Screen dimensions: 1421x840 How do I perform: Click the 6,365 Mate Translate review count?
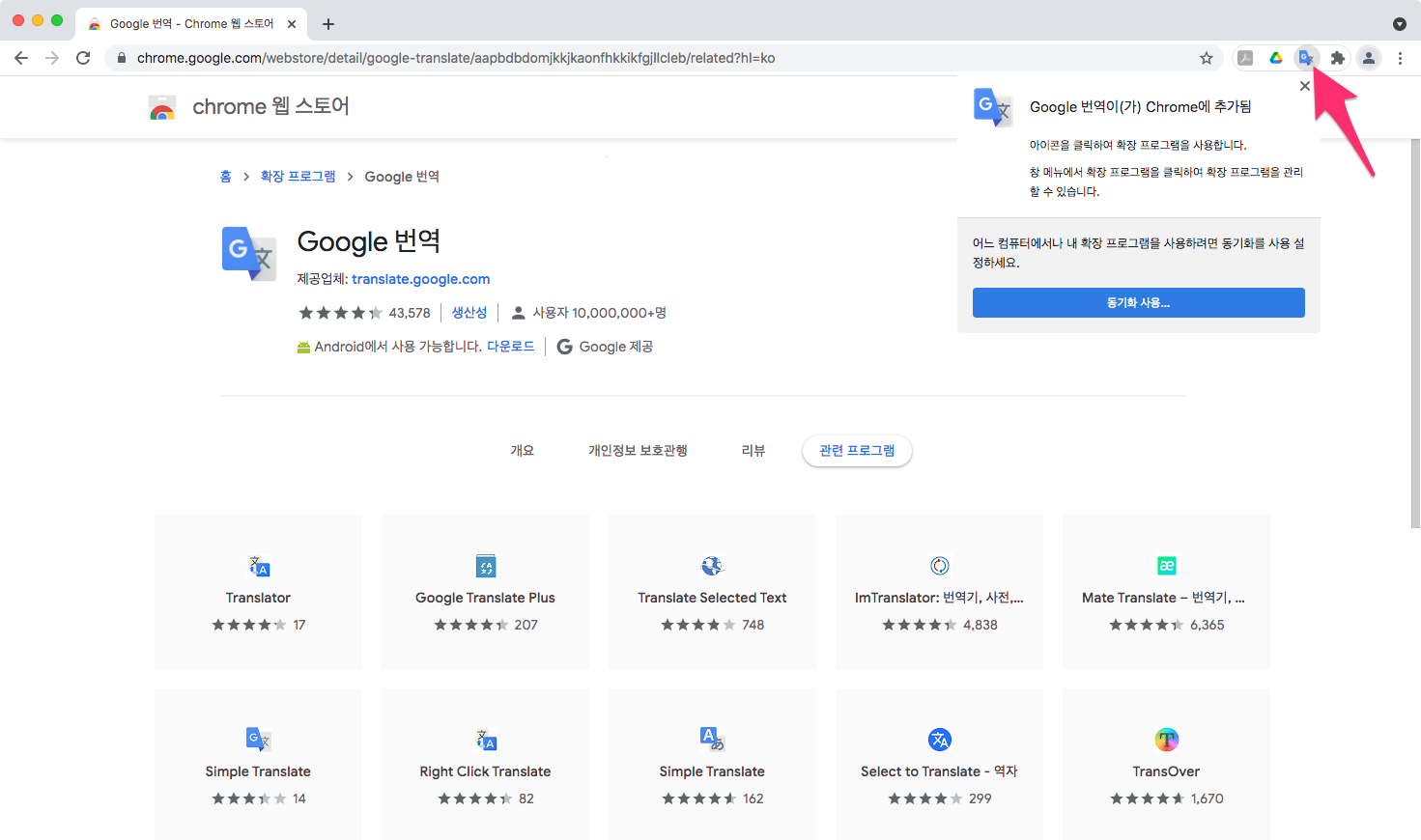click(x=1208, y=625)
